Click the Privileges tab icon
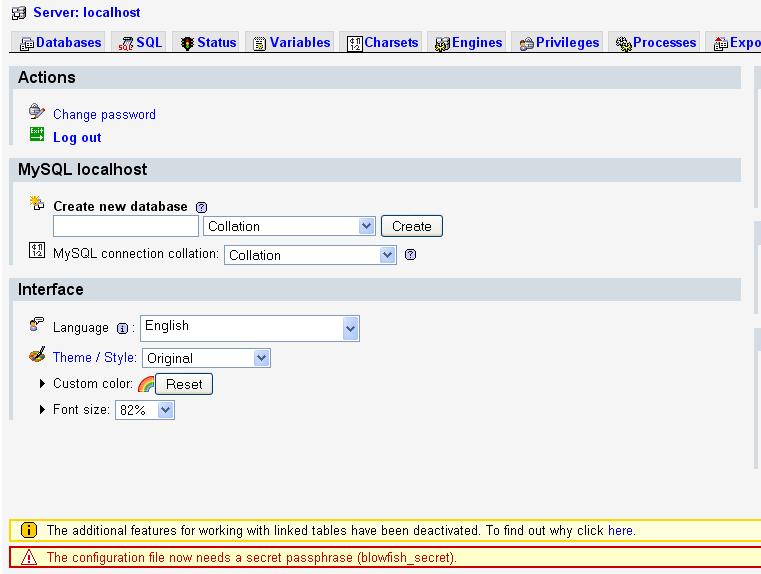 pyautogui.click(x=527, y=44)
